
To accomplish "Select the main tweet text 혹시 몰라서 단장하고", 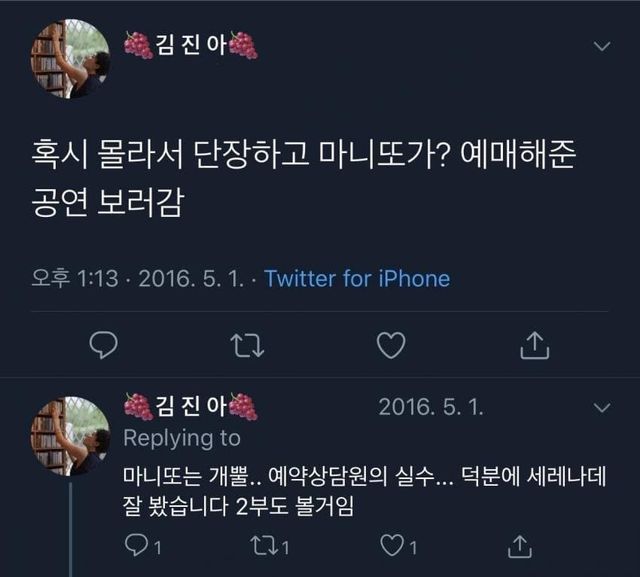I will click(170, 154).
